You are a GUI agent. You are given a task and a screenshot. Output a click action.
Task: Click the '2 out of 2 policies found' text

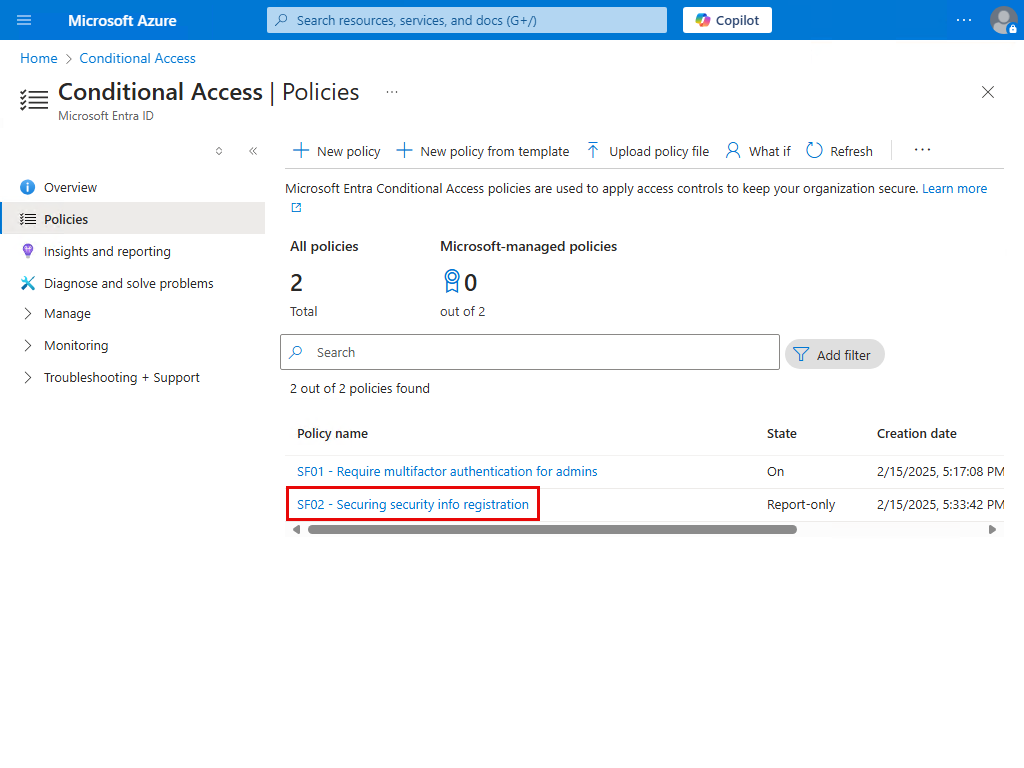pos(360,388)
